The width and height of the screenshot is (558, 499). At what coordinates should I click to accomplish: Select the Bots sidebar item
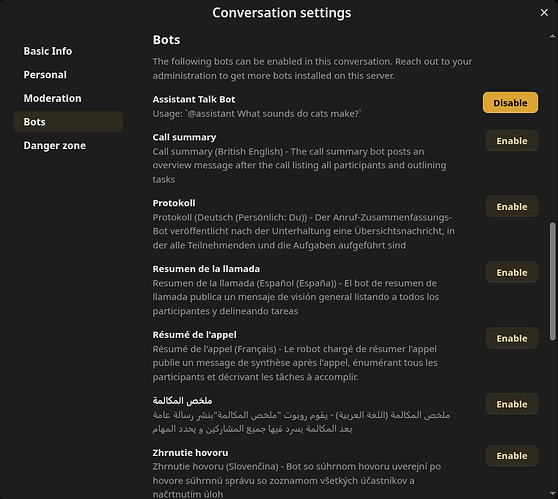68,122
